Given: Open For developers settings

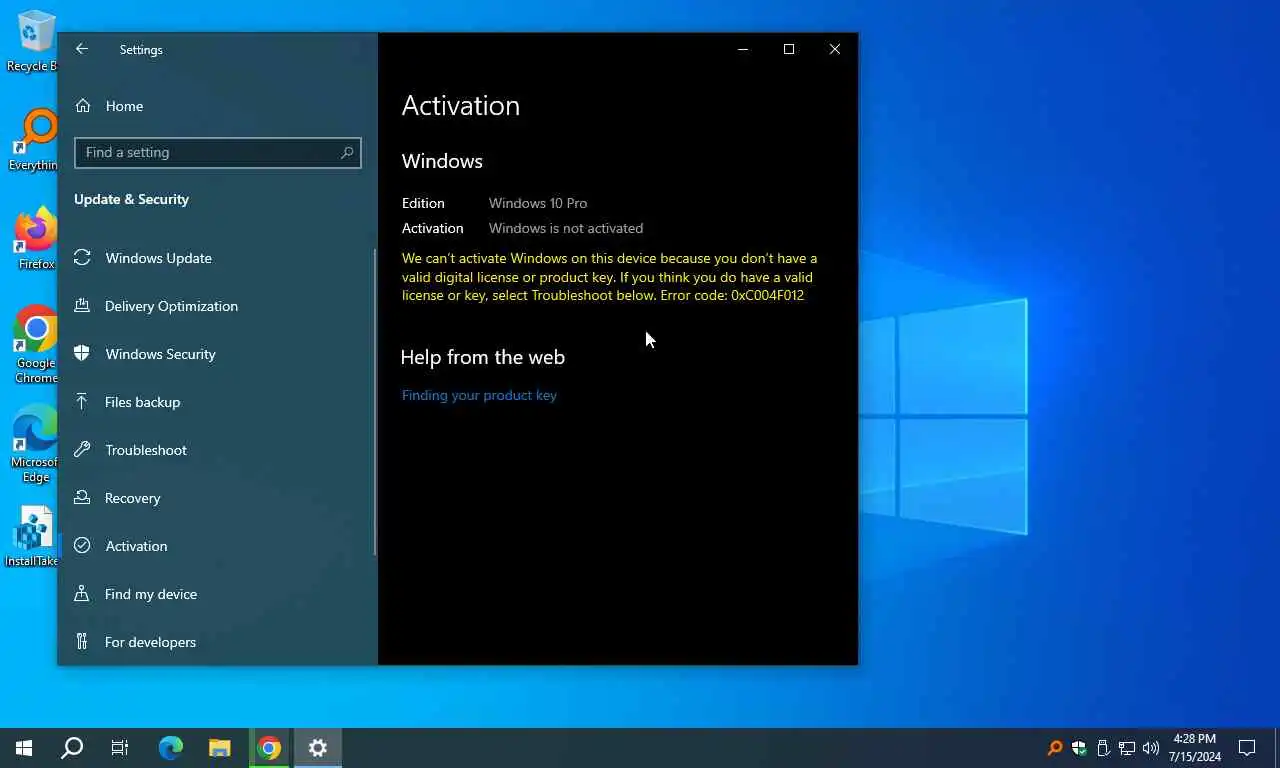Looking at the screenshot, I should click(x=218, y=642).
